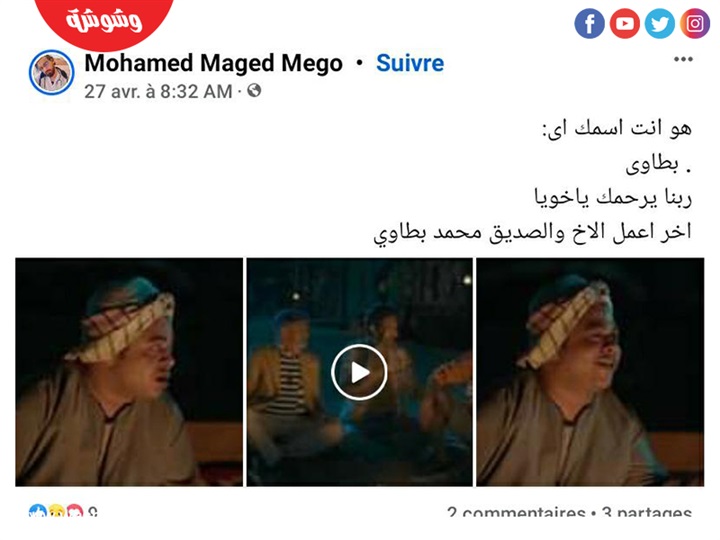Open the right photo of man in turban
The height and width of the screenshot is (540, 720).
(x=590, y=372)
